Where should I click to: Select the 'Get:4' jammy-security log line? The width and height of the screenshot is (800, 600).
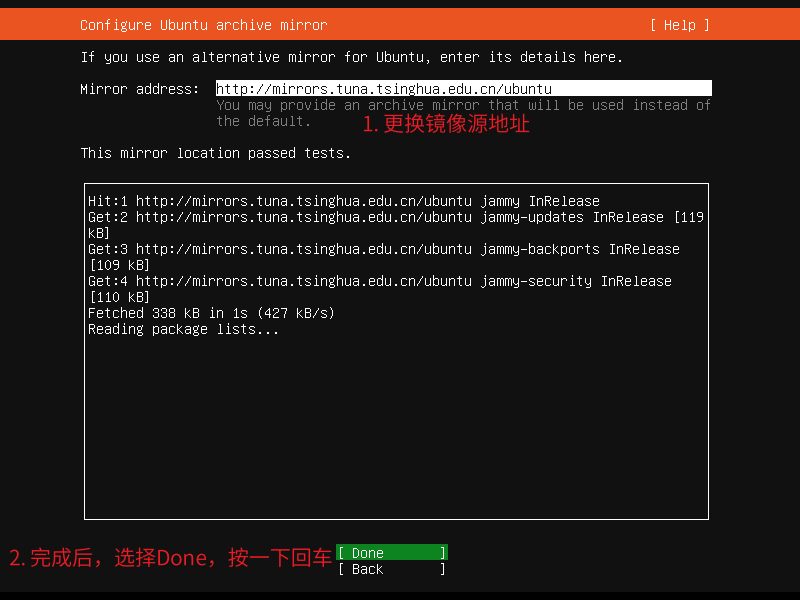379,281
